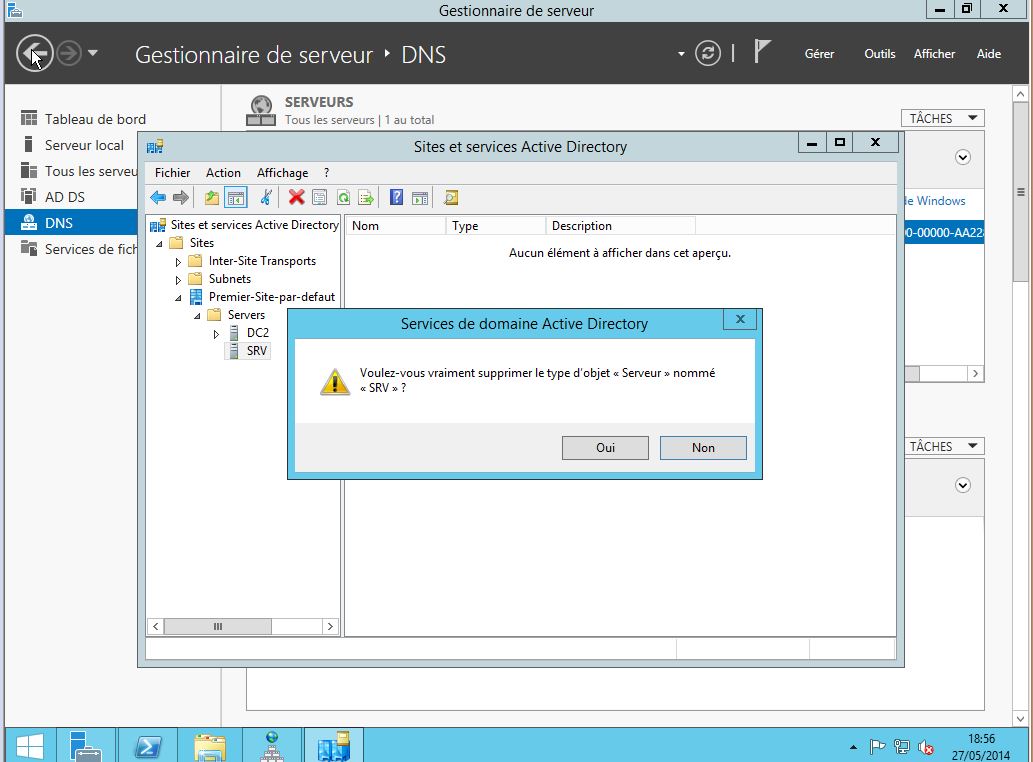Open the upper TÂCHES dropdown
This screenshot has width=1033, height=762.
tap(942, 118)
